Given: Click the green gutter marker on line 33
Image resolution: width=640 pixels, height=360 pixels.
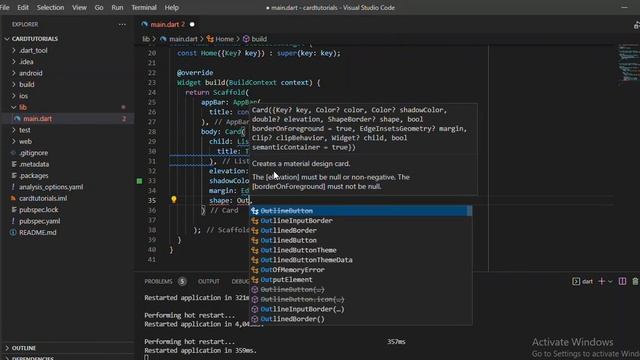Looking at the screenshot, I should click(x=139, y=181).
